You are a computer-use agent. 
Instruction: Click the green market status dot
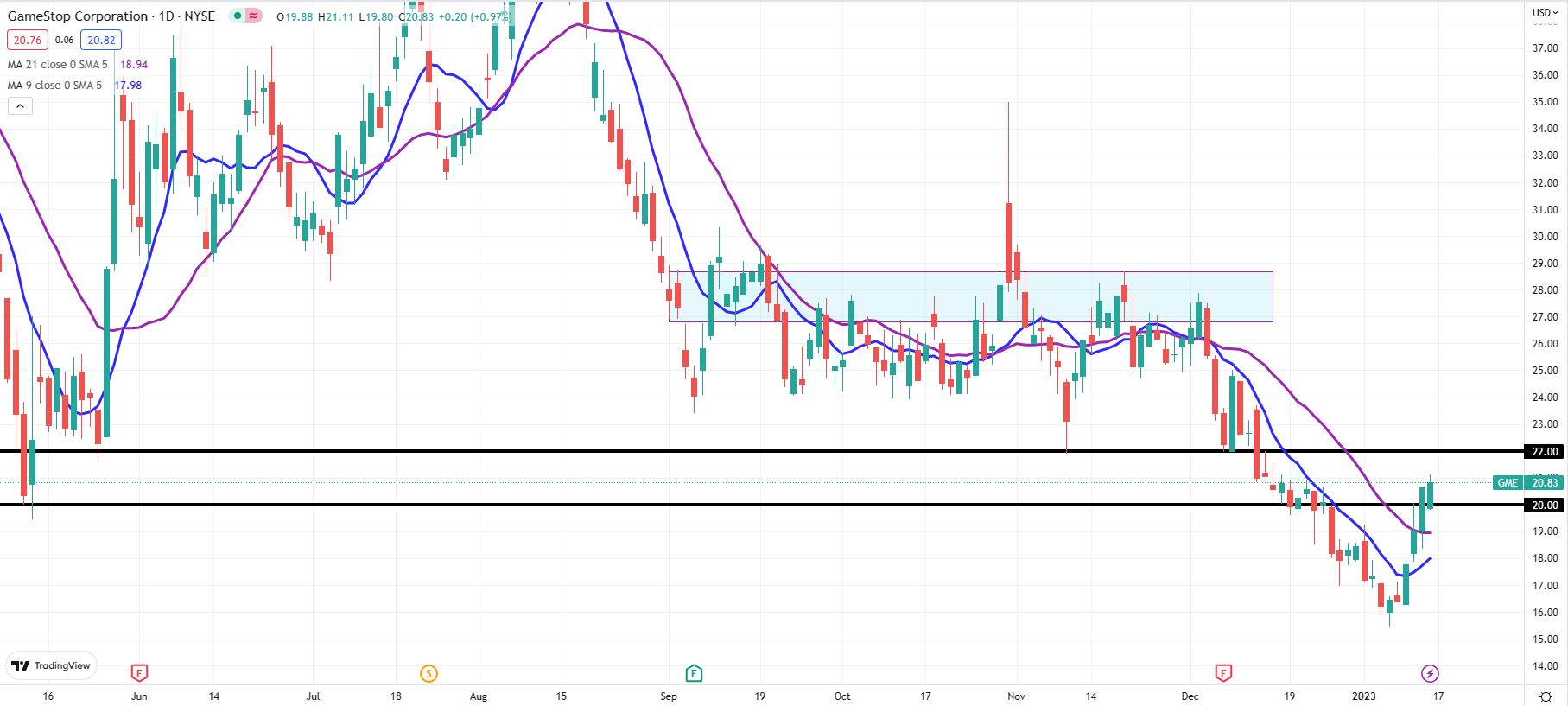tap(237, 16)
